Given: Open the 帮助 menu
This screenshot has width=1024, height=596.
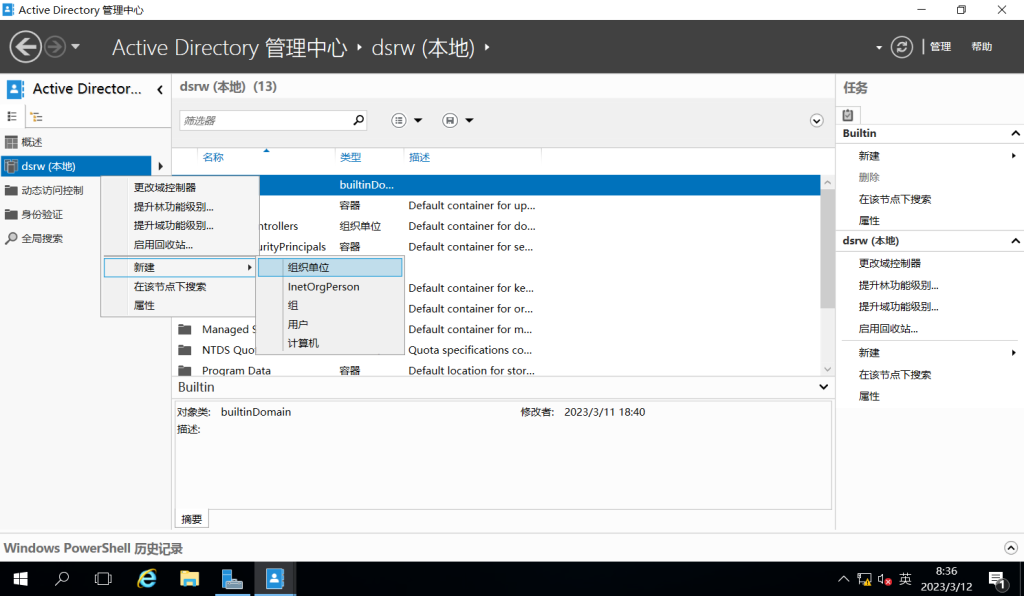Looking at the screenshot, I should [982, 47].
